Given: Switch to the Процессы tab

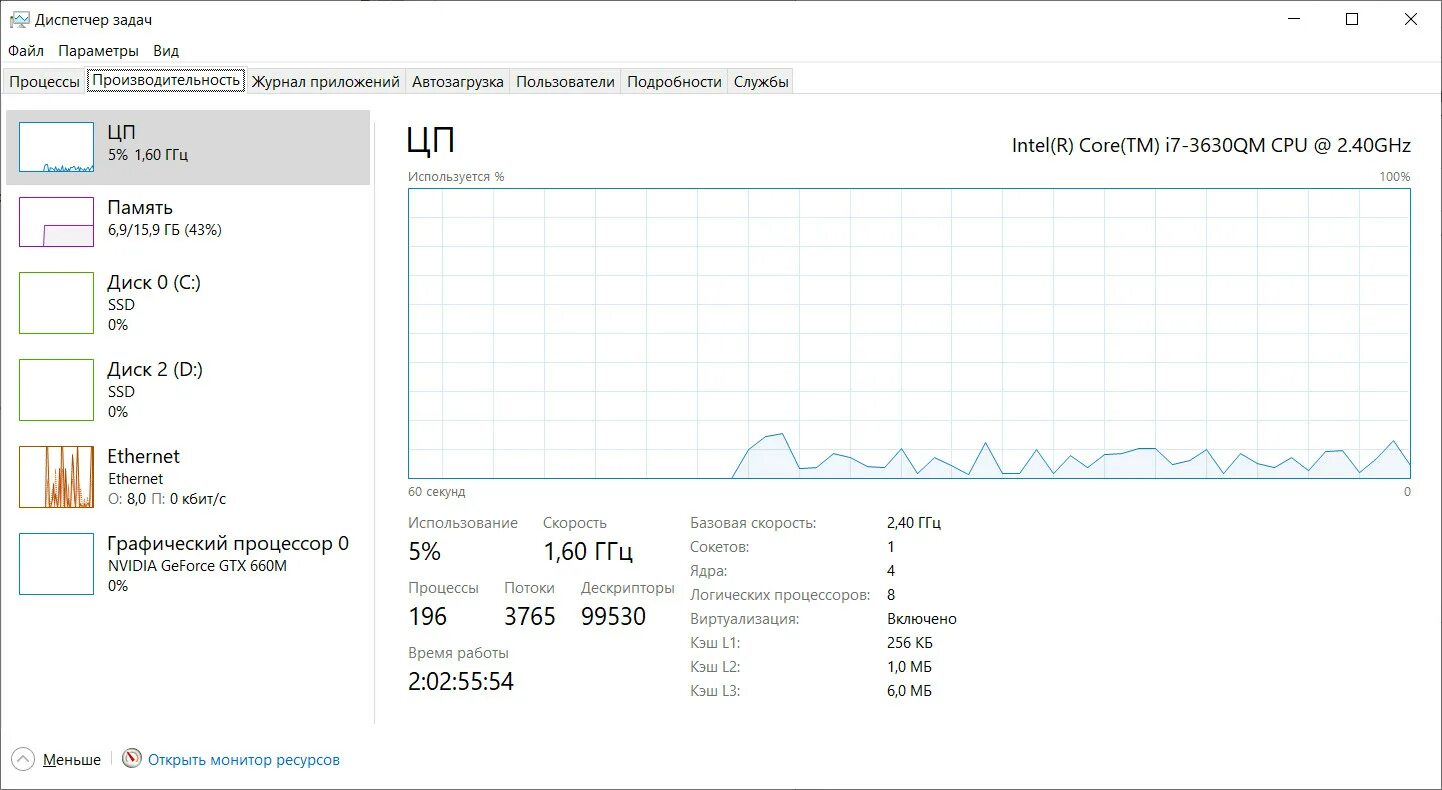Looking at the screenshot, I should 44,82.
